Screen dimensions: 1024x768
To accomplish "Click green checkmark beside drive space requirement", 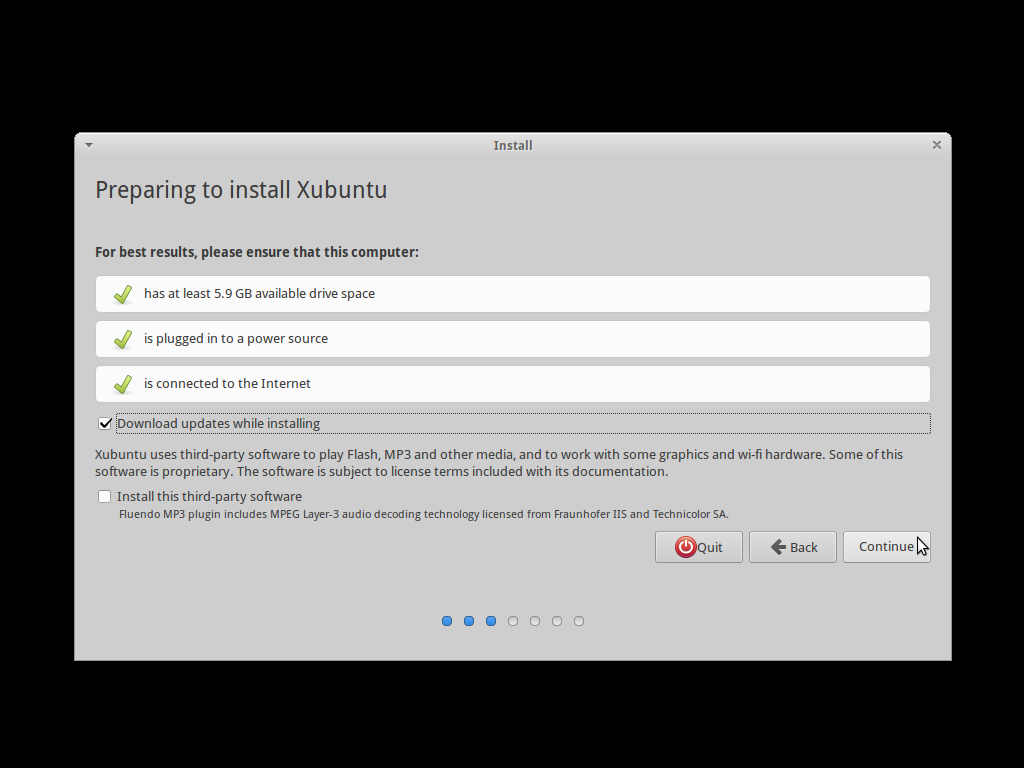I will click(x=123, y=295).
